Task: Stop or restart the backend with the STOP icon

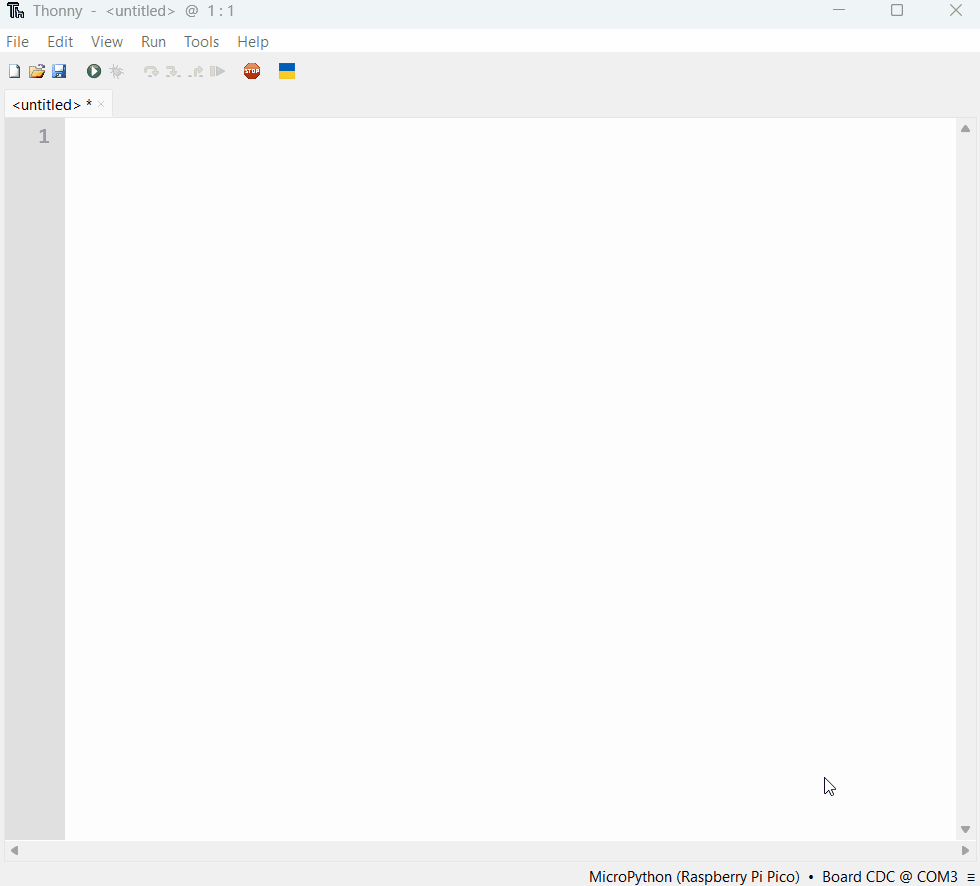Action: tap(252, 71)
